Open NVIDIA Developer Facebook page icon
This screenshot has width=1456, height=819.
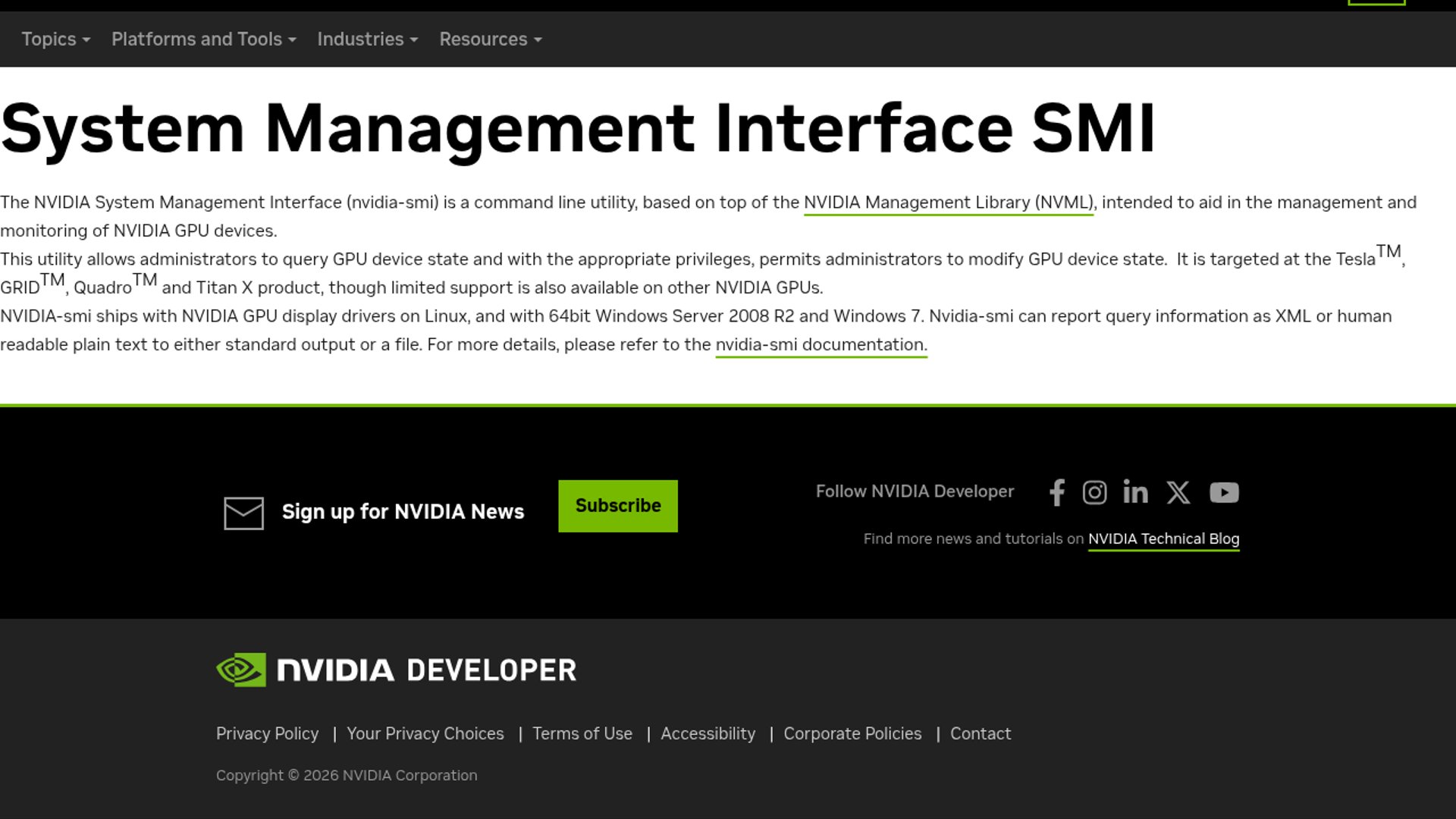click(1057, 493)
